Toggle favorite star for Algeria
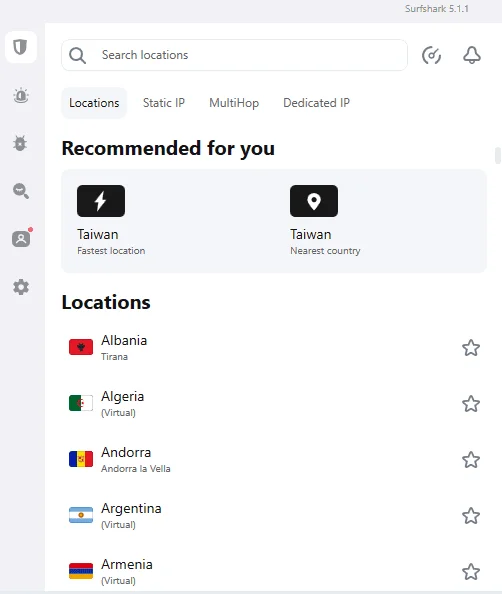Viewport: 502px width, 594px height. coord(471,404)
